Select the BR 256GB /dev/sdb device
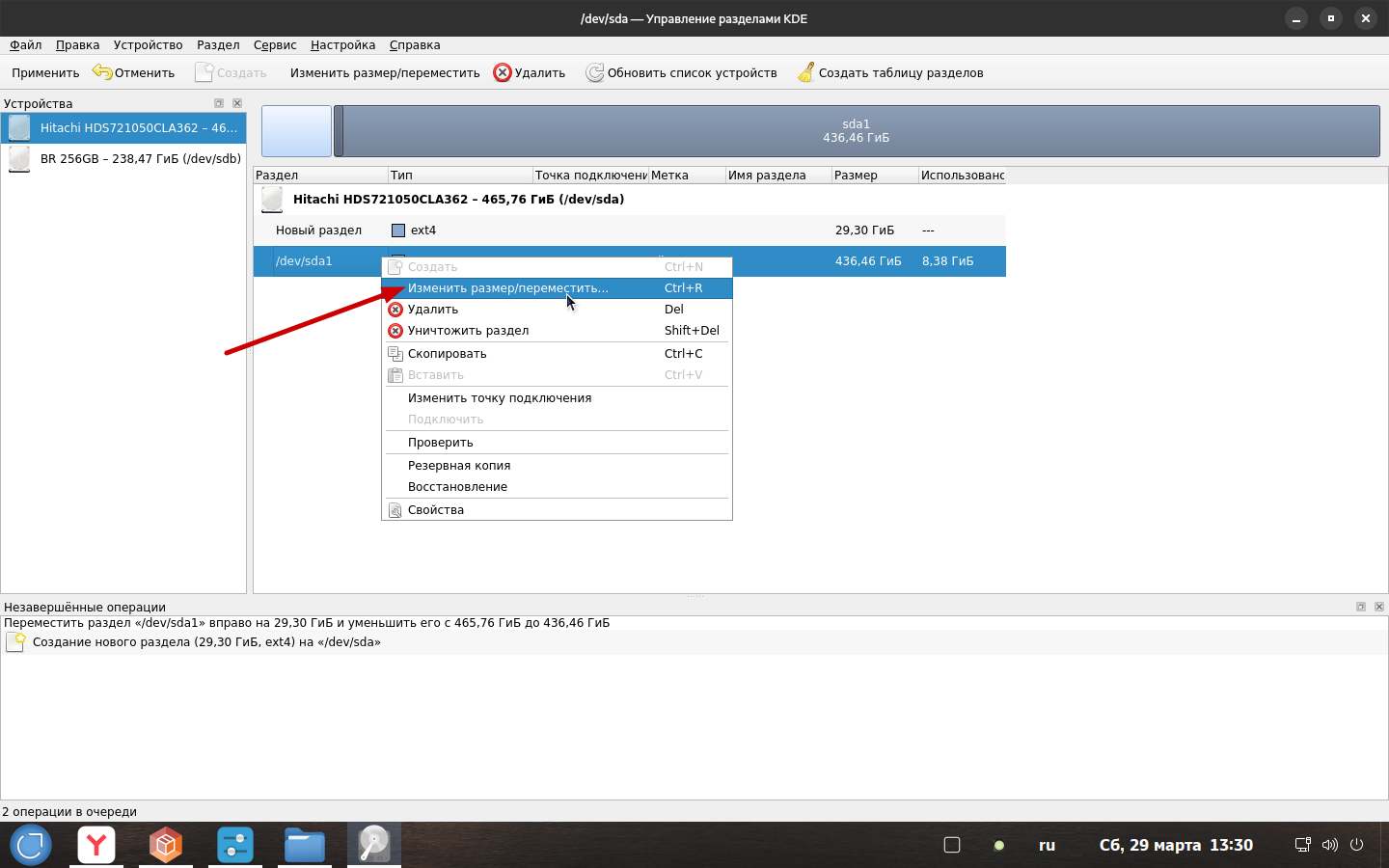 click(x=140, y=159)
